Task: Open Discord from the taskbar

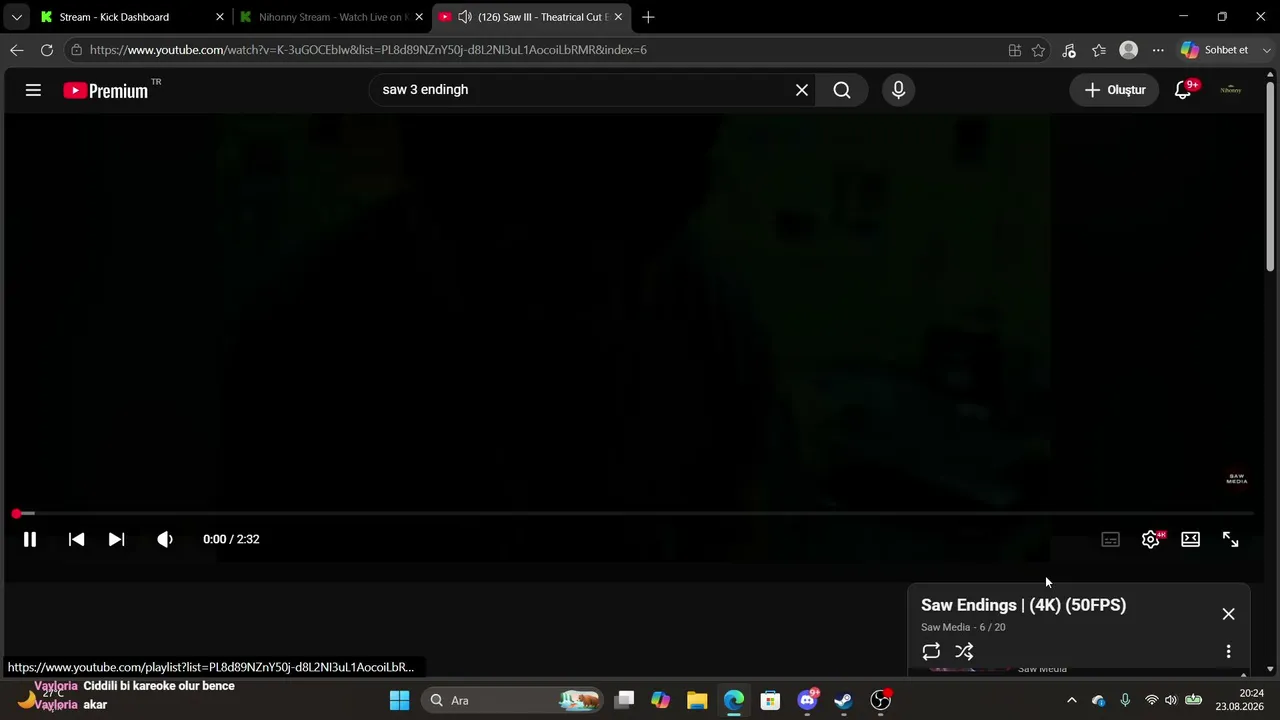Action: click(807, 700)
